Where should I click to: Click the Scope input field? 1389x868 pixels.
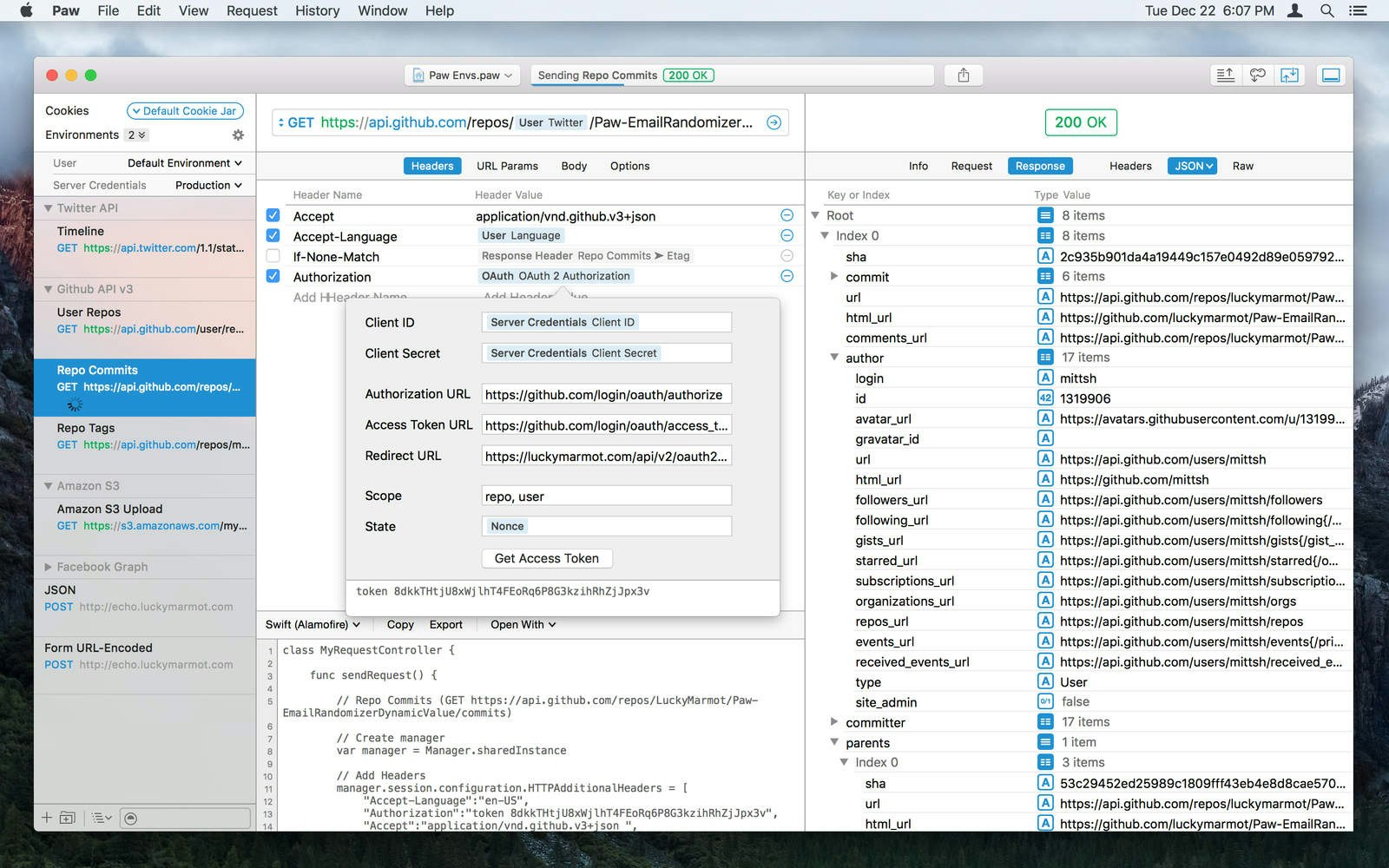coord(606,496)
